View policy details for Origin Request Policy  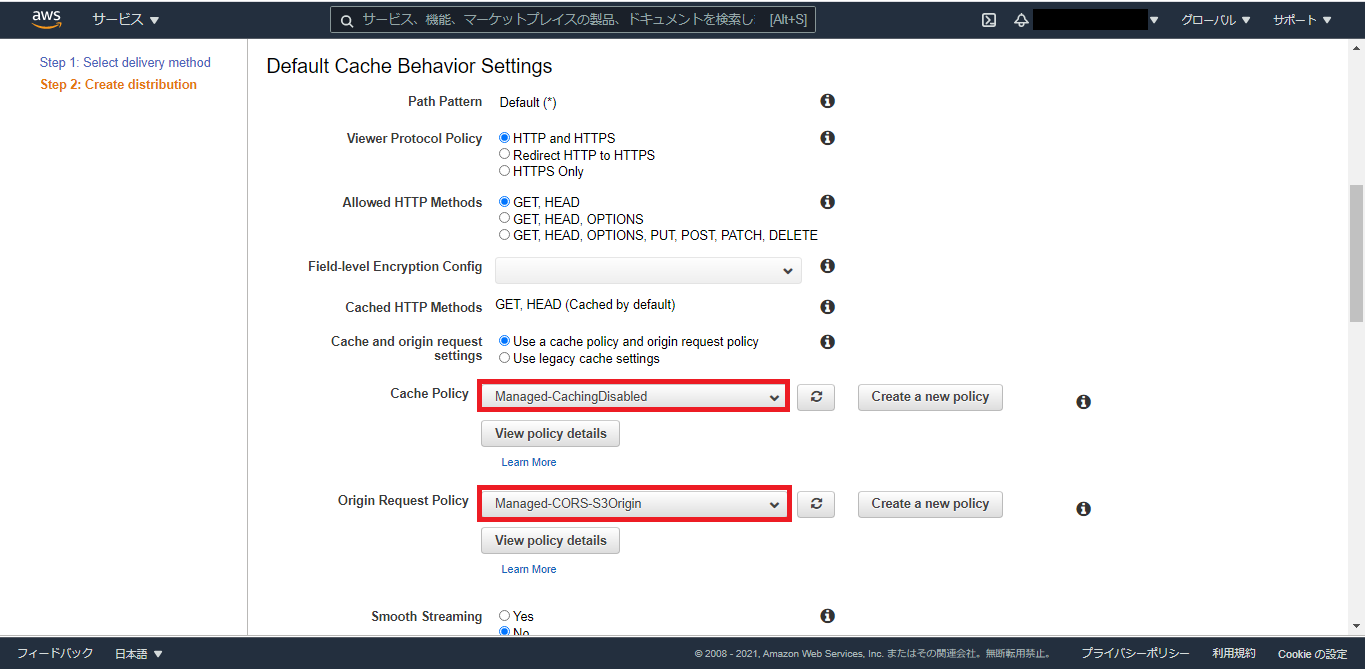click(x=551, y=541)
